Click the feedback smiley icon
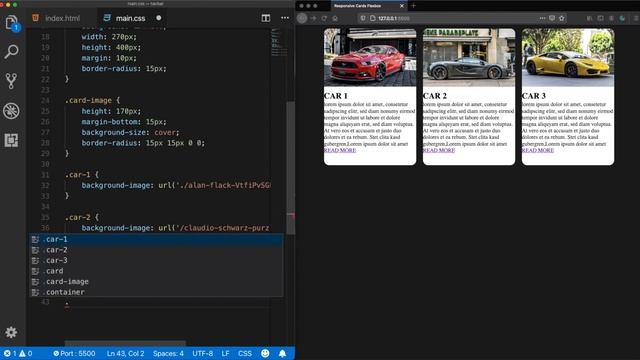Screen dimensions: 640x360 pos(265,353)
